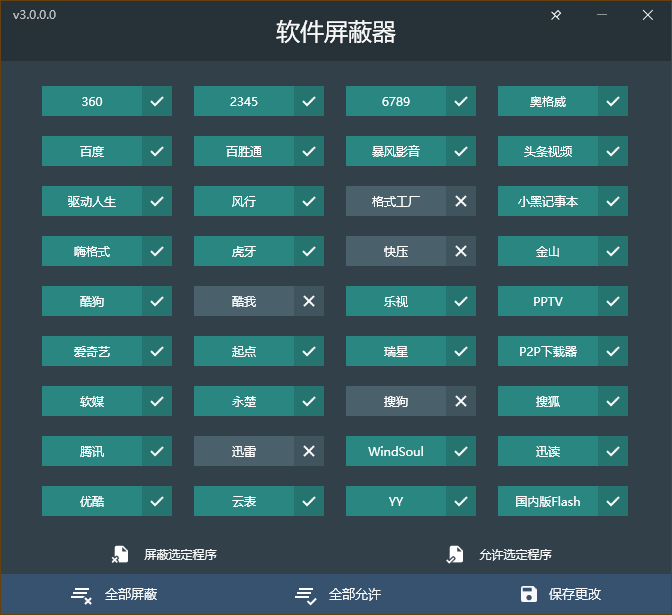Enable blocking via the X beside 格式工厂

click(x=461, y=201)
